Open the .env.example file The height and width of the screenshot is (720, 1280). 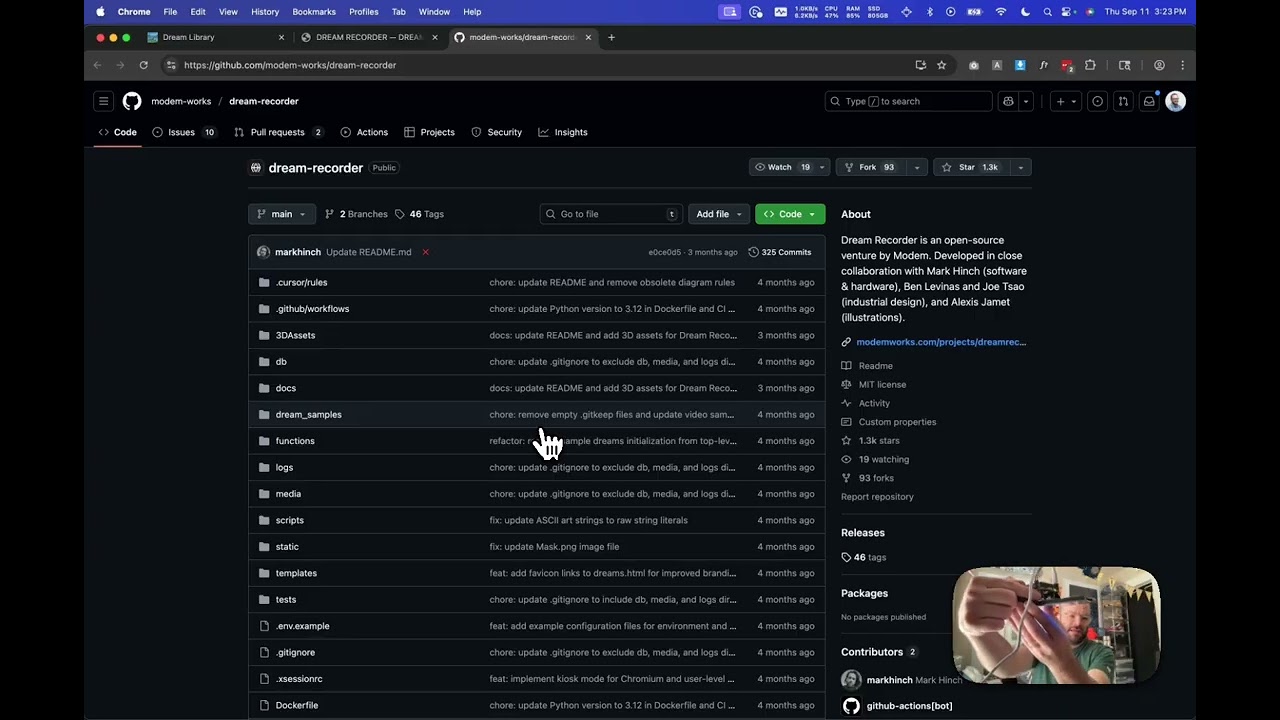pyautogui.click(x=302, y=626)
